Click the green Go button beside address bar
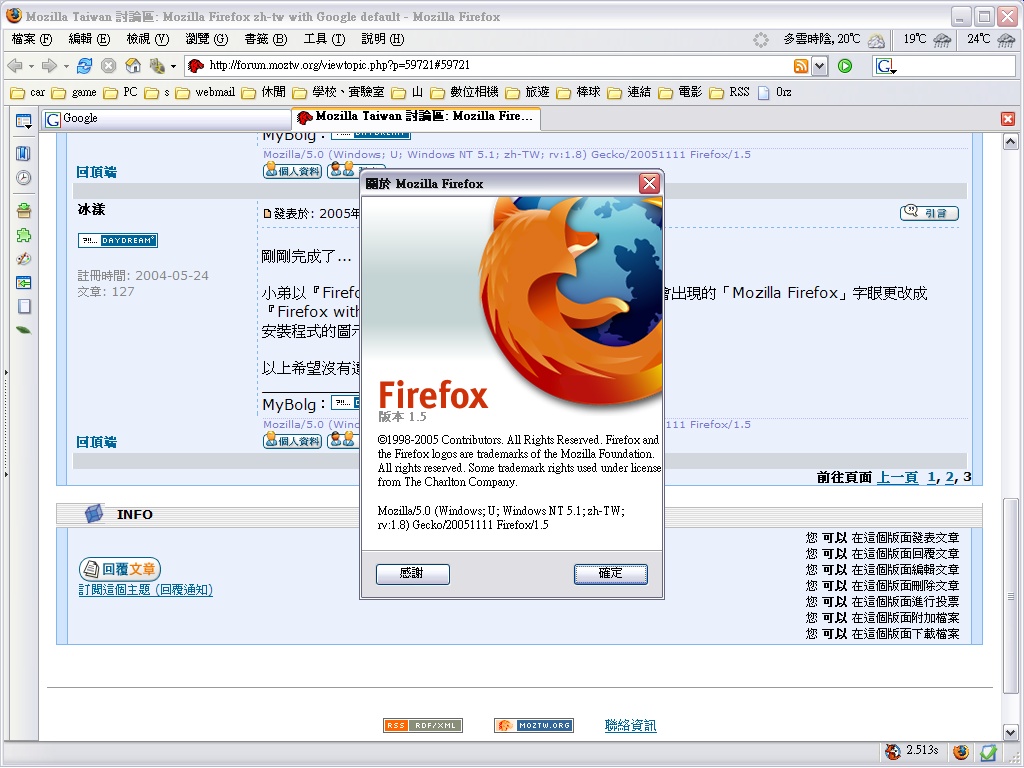The height and width of the screenshot is (768, 1024). [x=845, y=65]
